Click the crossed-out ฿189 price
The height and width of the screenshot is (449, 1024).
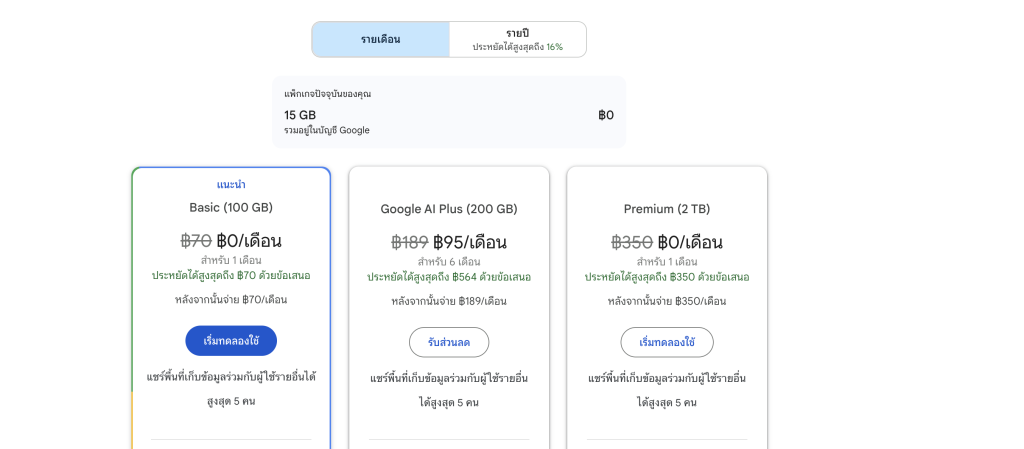pyautogui.click(x=409, y=242)
